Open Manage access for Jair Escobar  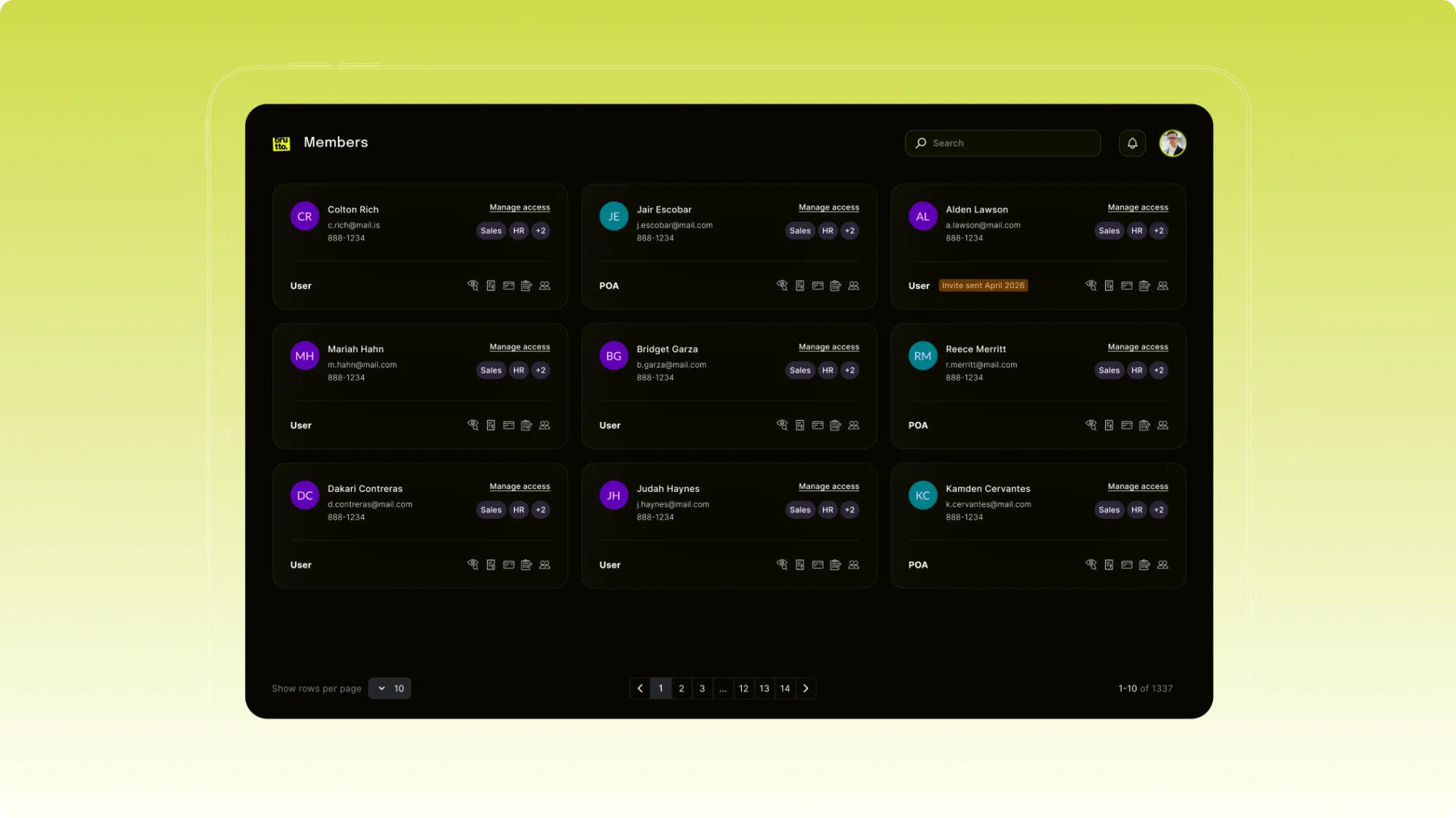[x=828, y=207]
